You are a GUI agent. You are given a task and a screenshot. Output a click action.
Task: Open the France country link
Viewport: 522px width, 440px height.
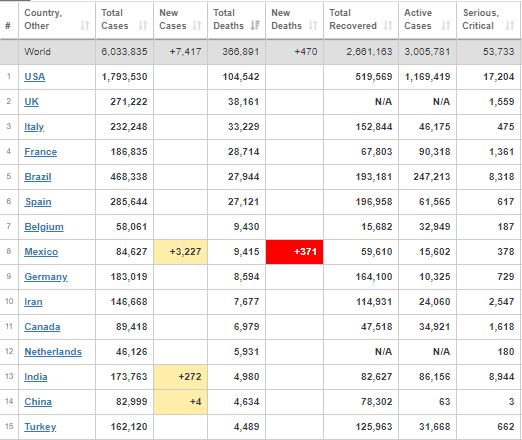tap(41, 152)
